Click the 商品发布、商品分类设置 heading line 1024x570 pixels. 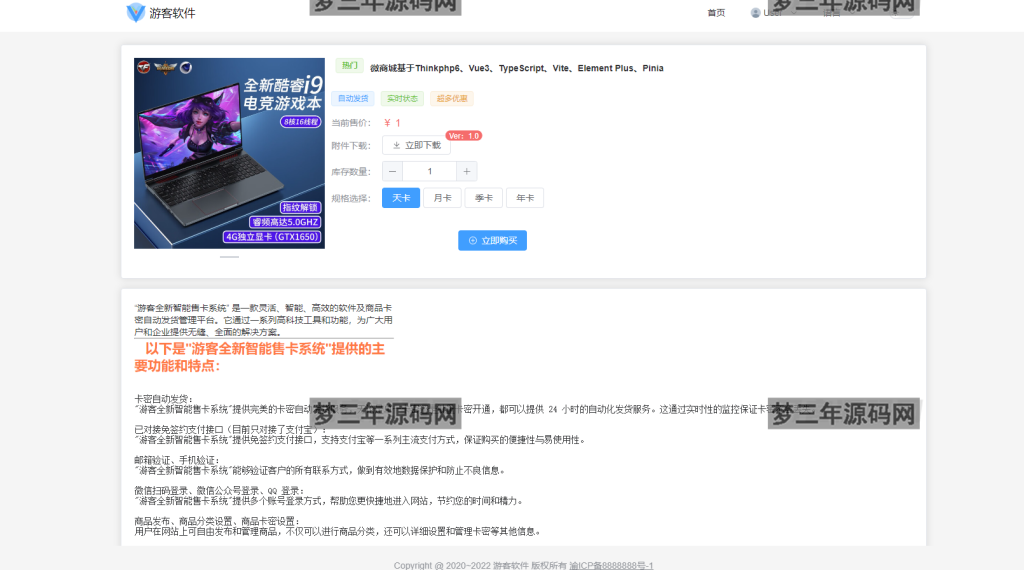[x=217, y=521]
